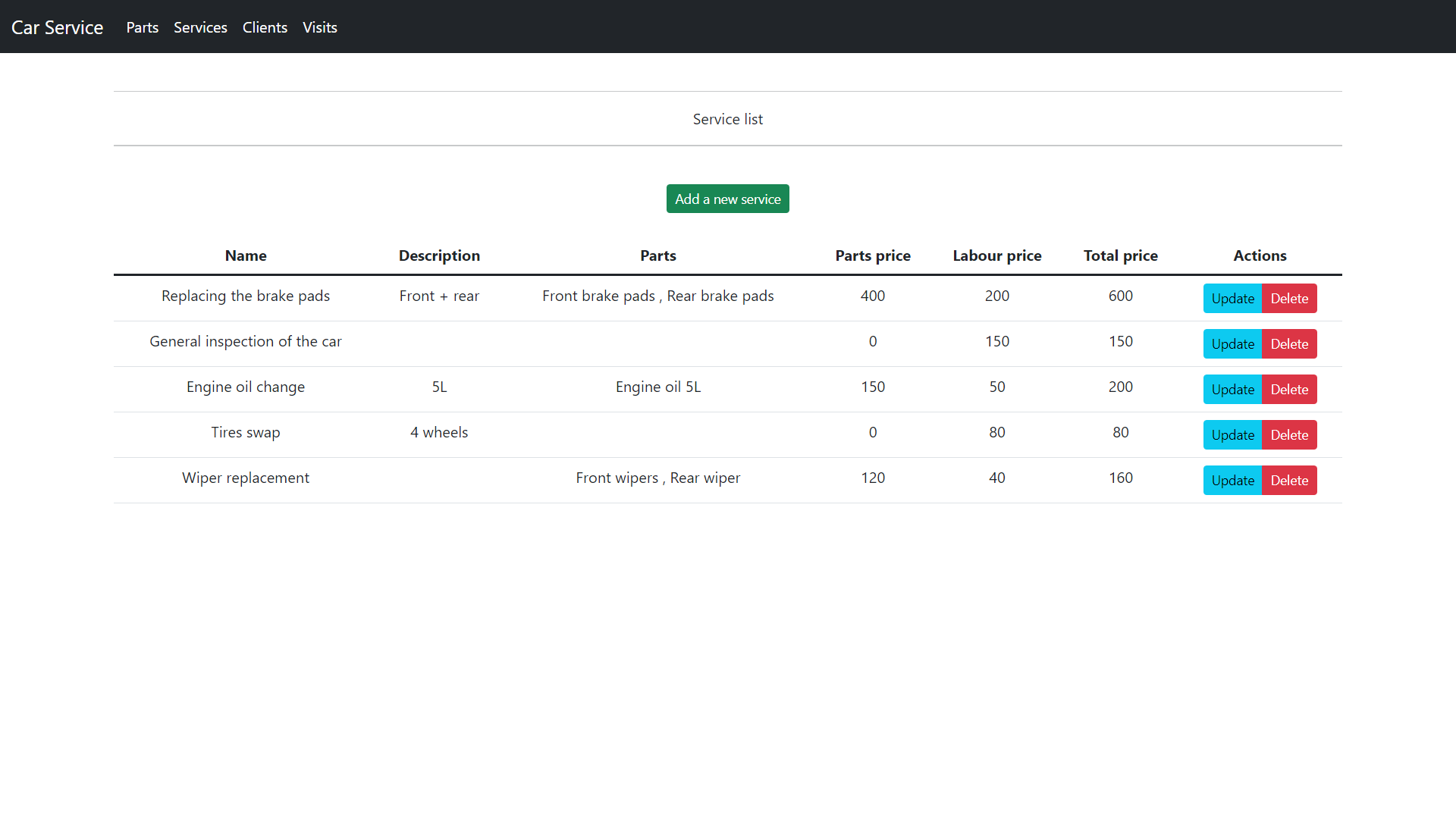Update the Replacing the brake pads service
The height and width of the screenshot is (818, 1456).
coord(1232,298)
